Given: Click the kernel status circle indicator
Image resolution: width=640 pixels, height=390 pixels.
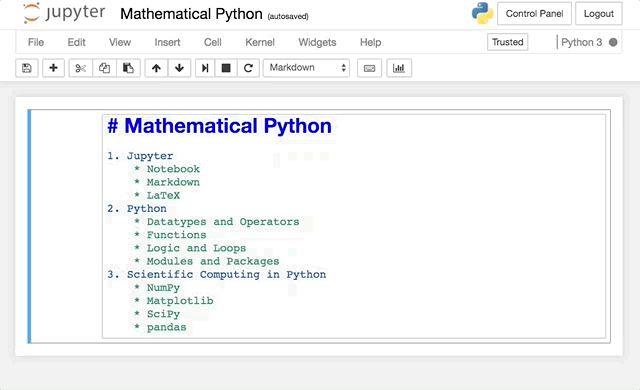Looking at the screenshot, I should click(613, 42).
